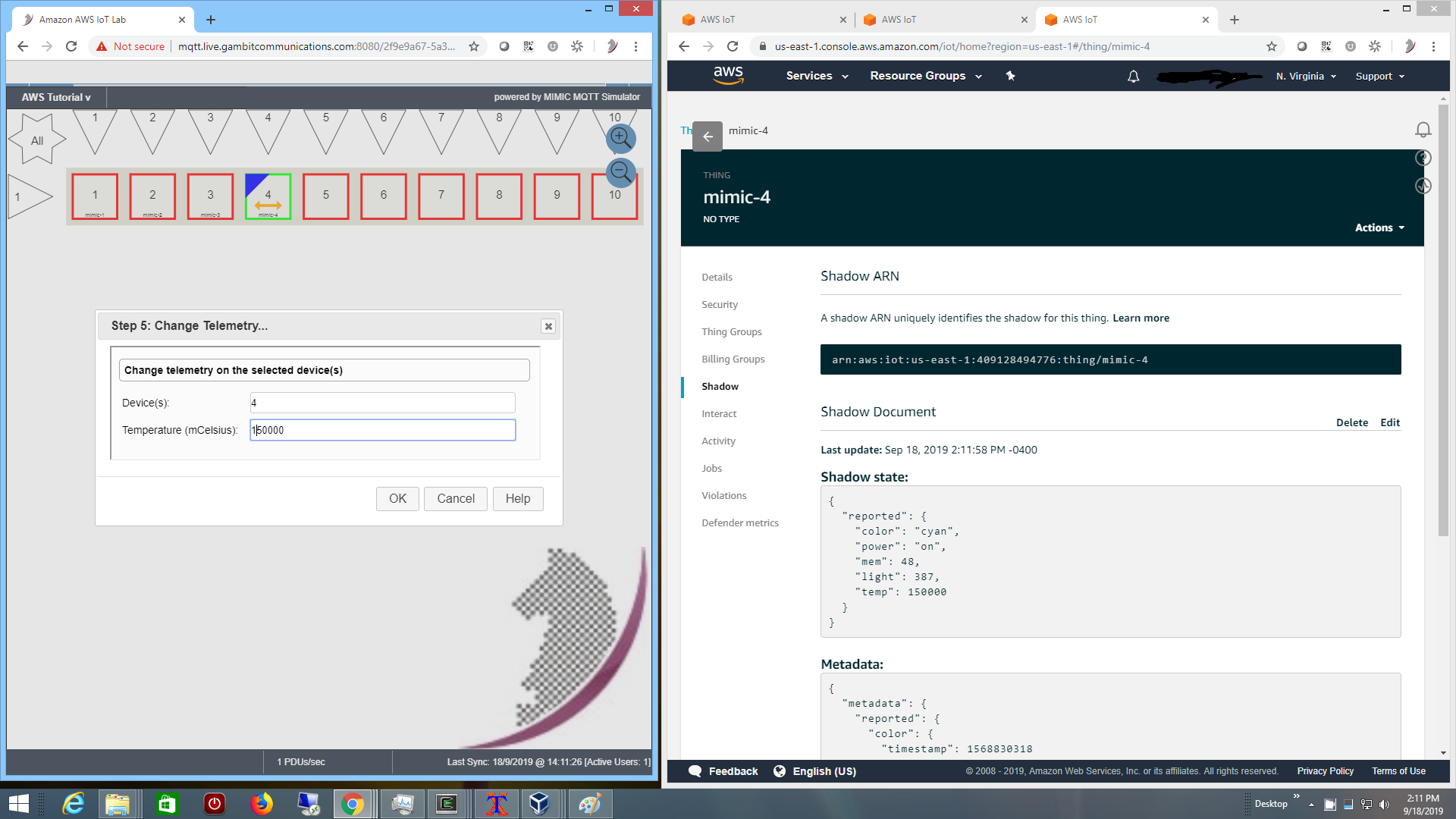Click the AWS console page vertical scrollbar
Viewport: 1456px width, 819px height.
coord(1443,319)
